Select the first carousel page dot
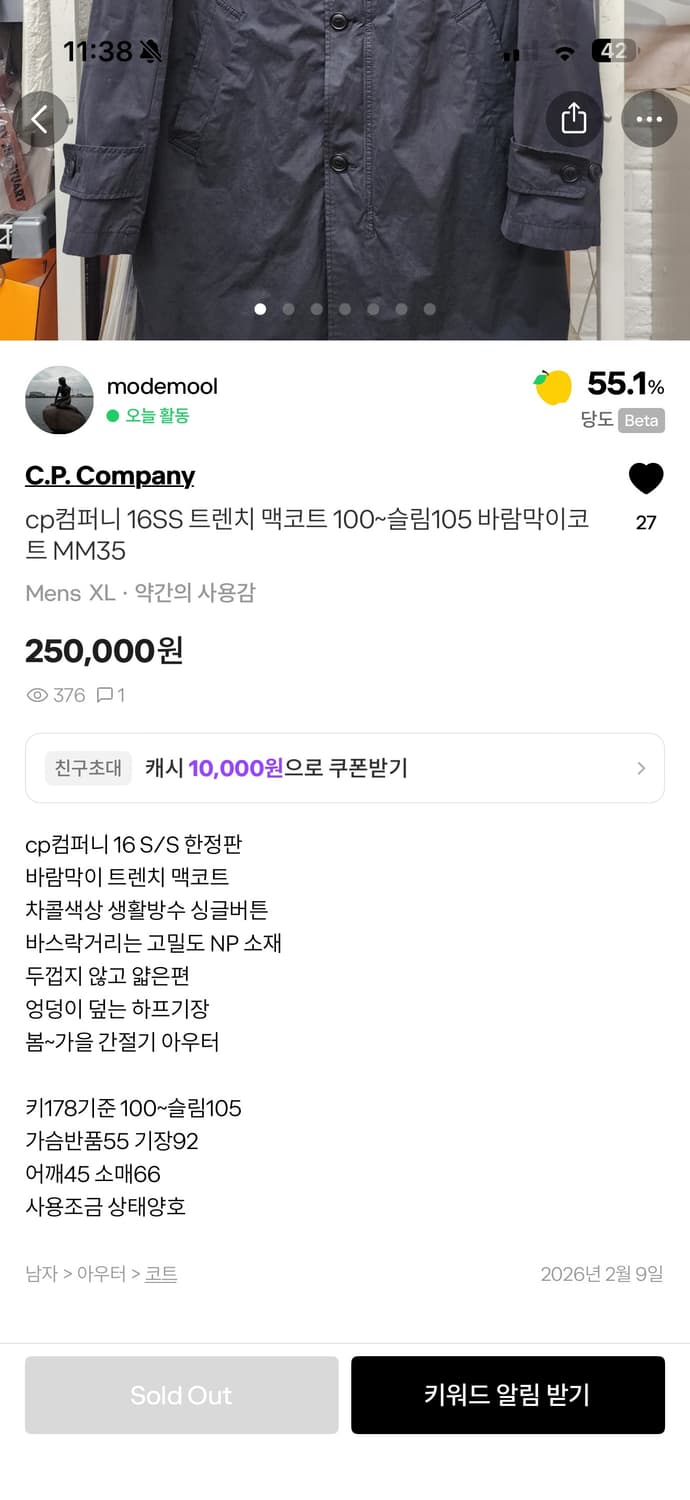 [260, 309]
